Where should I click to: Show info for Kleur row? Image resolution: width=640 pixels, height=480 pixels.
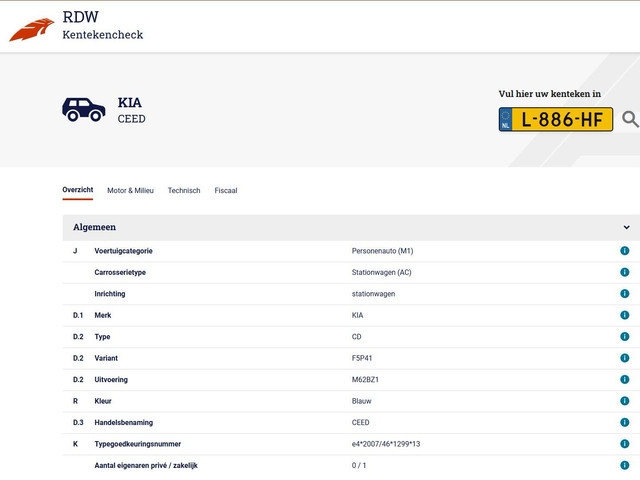tap(625, 401)
